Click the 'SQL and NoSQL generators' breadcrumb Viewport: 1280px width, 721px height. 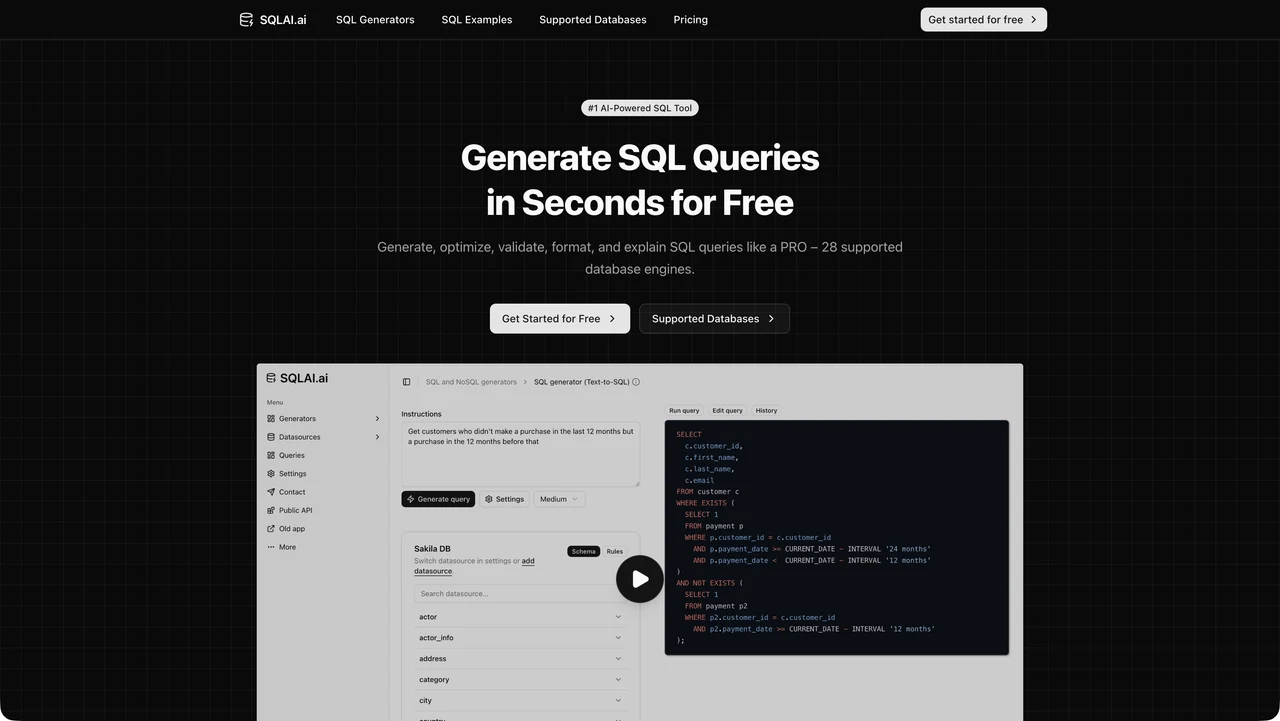coord(471,382)
